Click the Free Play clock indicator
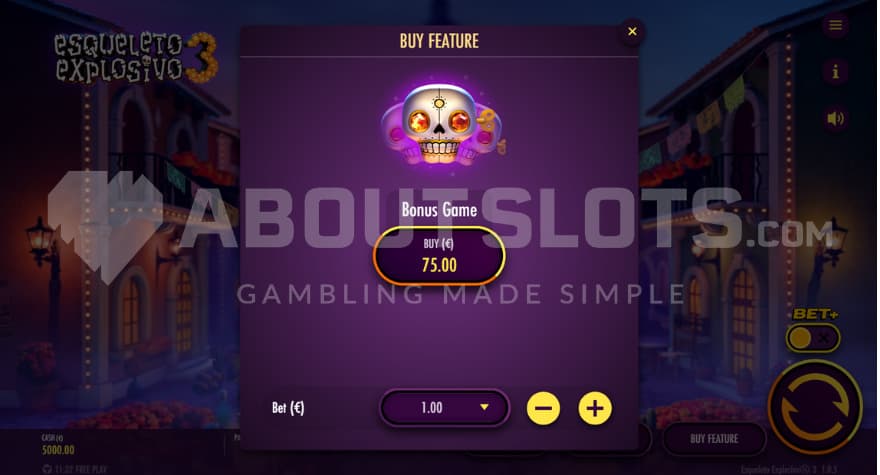This screenshot has width=880, height=475. click(74, 469)
